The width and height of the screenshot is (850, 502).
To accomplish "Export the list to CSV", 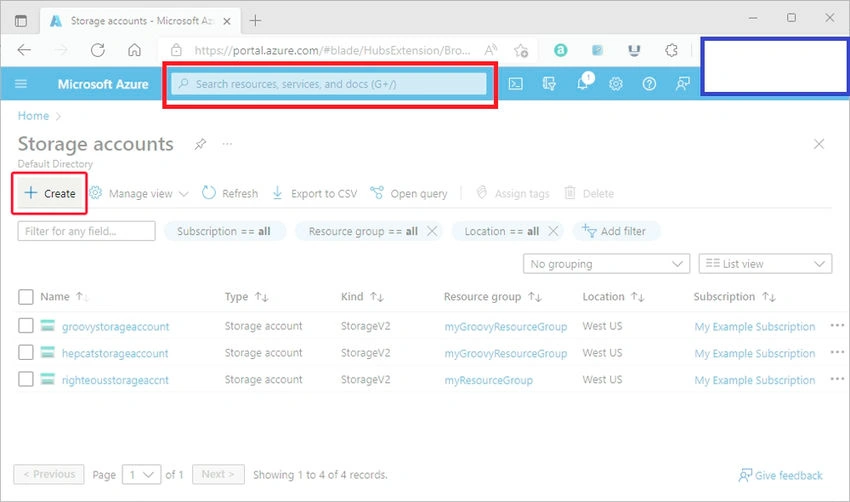I will [x=314, y=194].
